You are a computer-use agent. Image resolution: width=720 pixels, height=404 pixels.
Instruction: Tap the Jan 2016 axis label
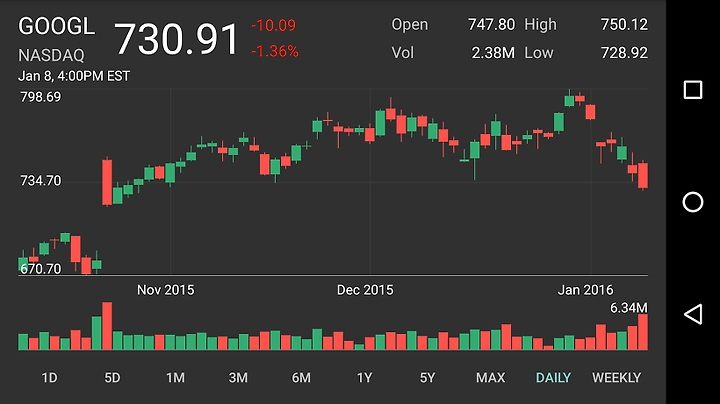pyautogui.click(x=585, y=290)
